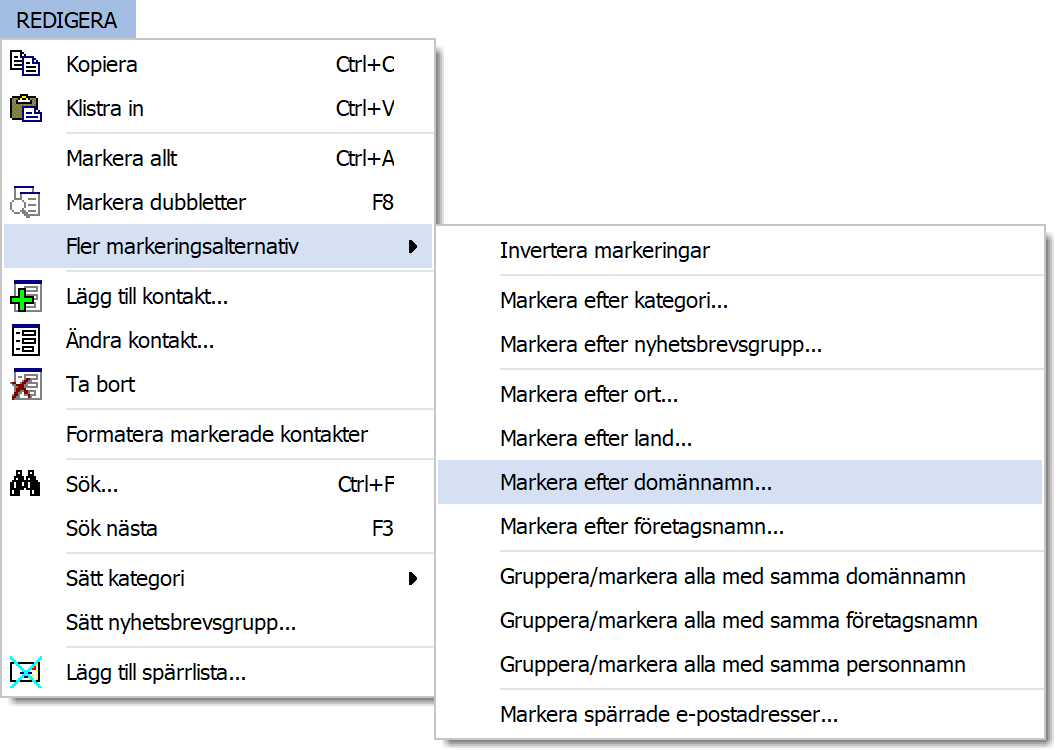The height and width of the screenshot is (750, 1056).
Task: Click the Ctrl+A shortcut text
Action: pos(365,158)
